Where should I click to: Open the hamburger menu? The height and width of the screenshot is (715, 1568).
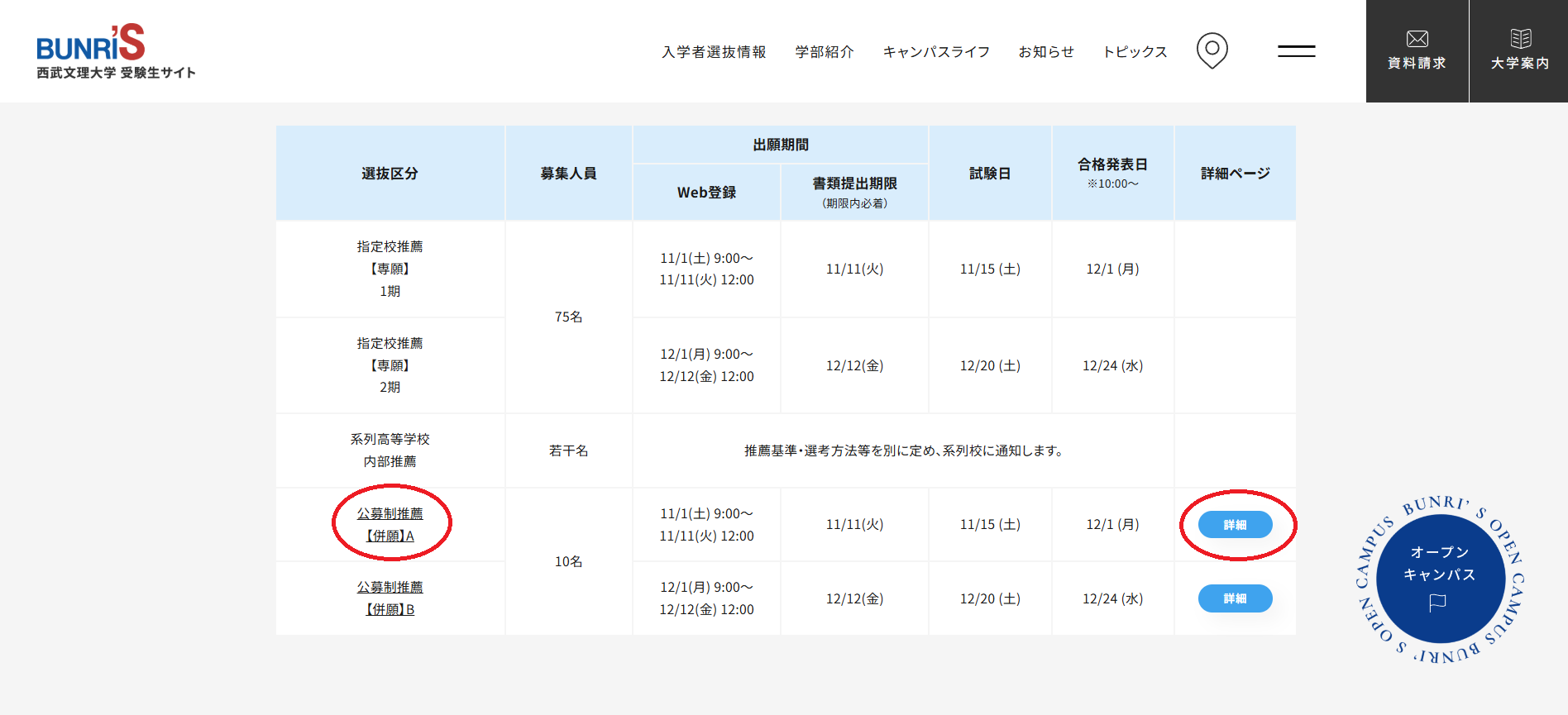pos(1296,51)
